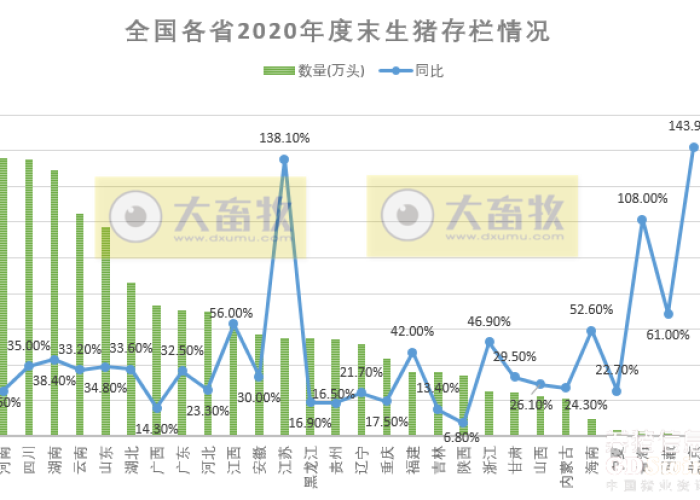Select the 14.30% data label

pyautogui.click(x=157, y=429)
